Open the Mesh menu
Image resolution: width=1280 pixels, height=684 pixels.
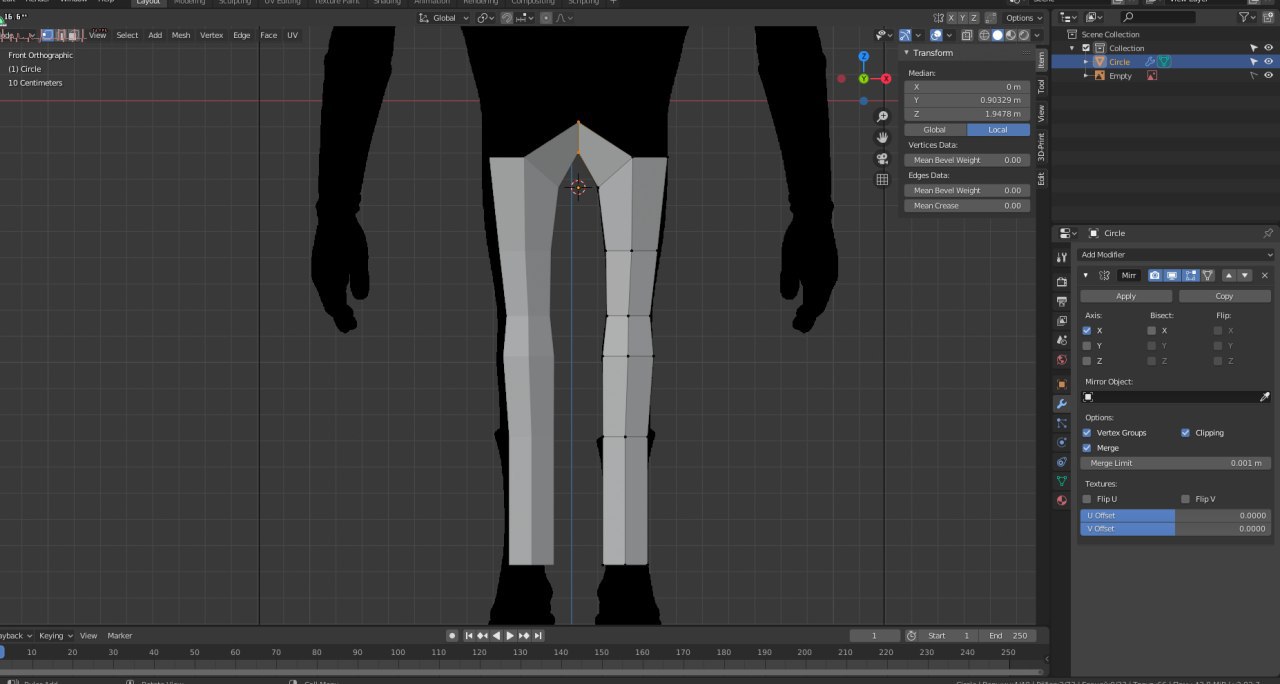coord(181,35)
